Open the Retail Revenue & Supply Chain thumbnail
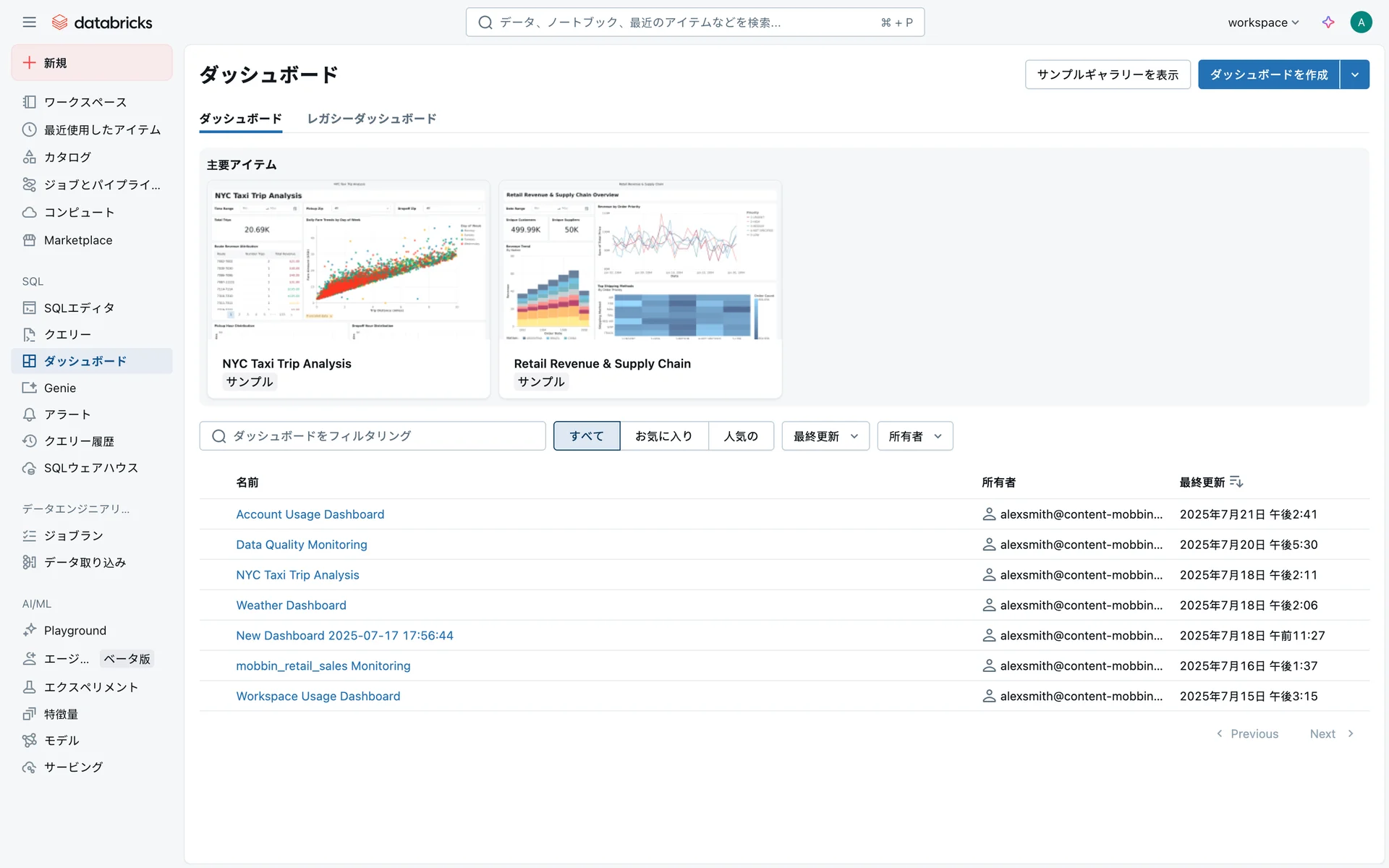 pyautogui.click(x=640, y=260)
